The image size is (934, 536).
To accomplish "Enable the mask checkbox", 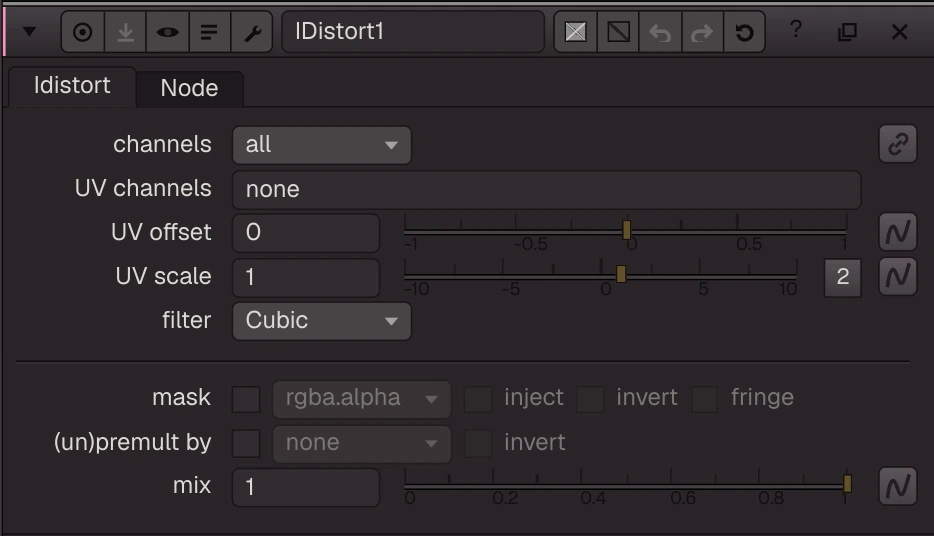I will (x=246, y=398).
